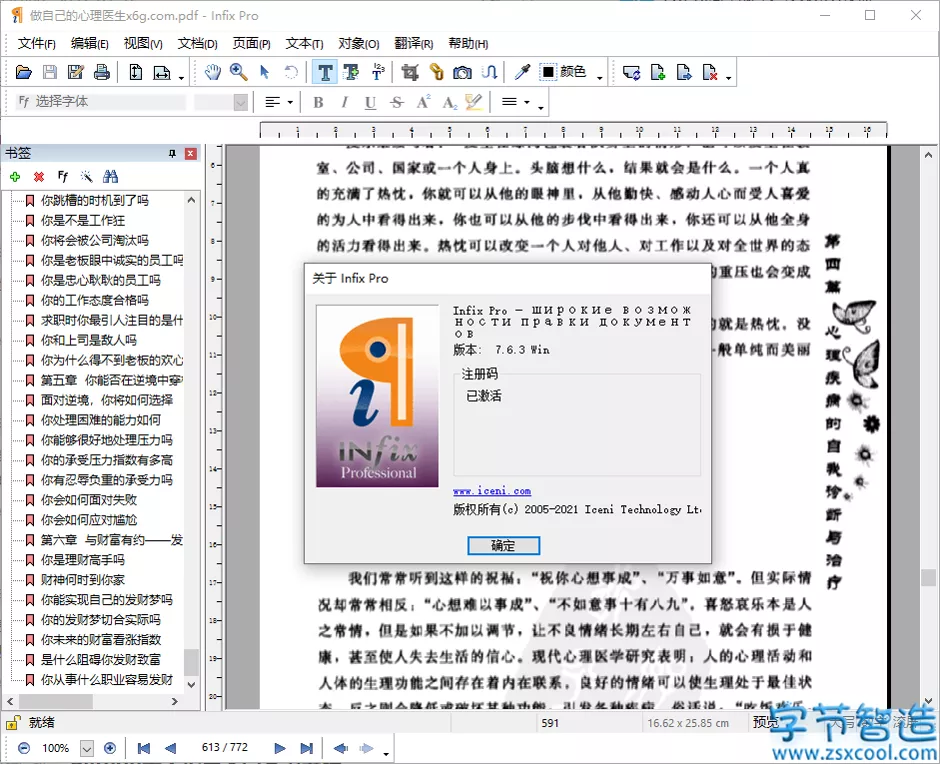Screen dimensions: 940x764
Task: Expand the text alignment dropdown
Action: coord(290,103)
